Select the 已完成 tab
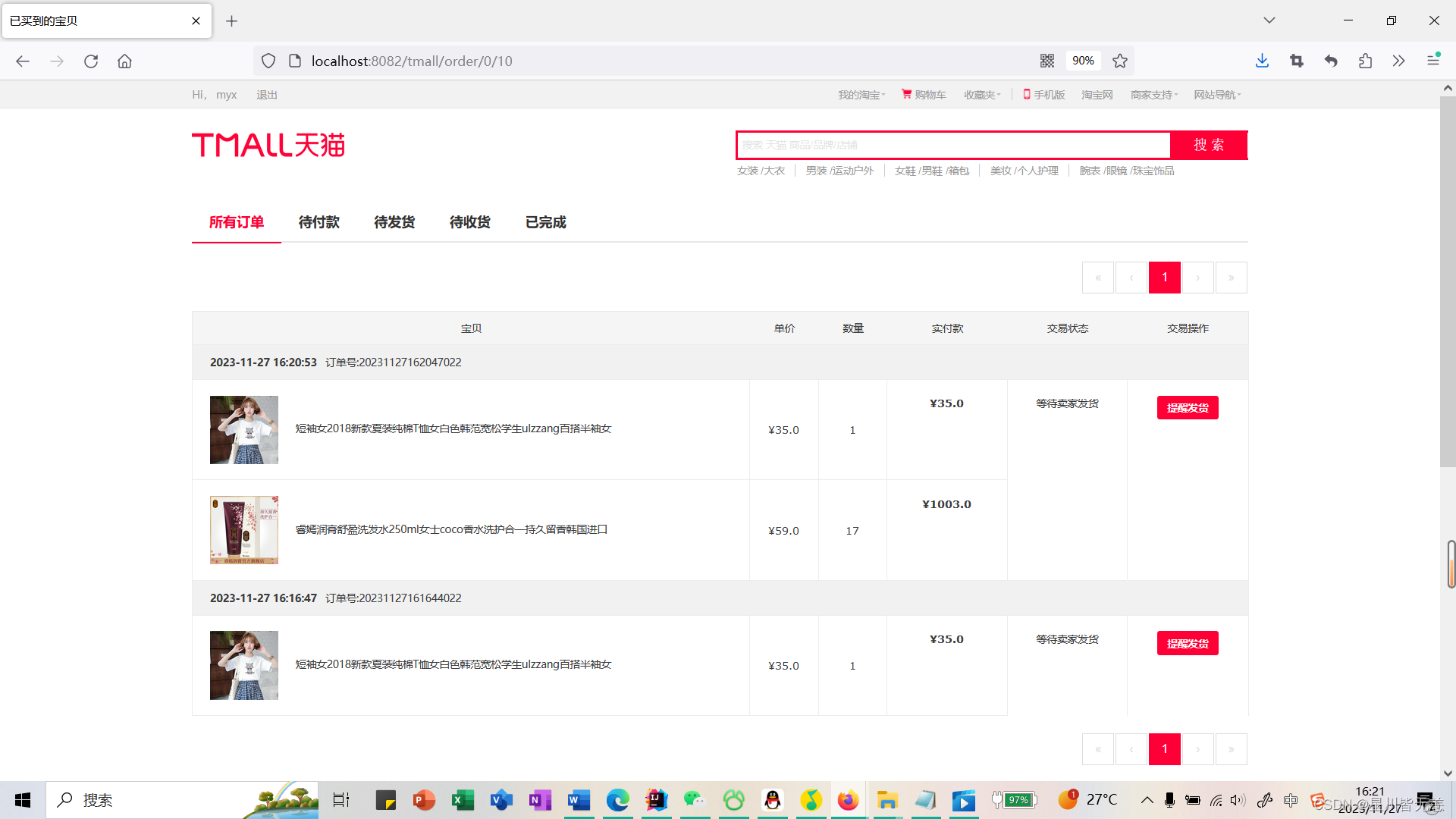 [546, 222]
